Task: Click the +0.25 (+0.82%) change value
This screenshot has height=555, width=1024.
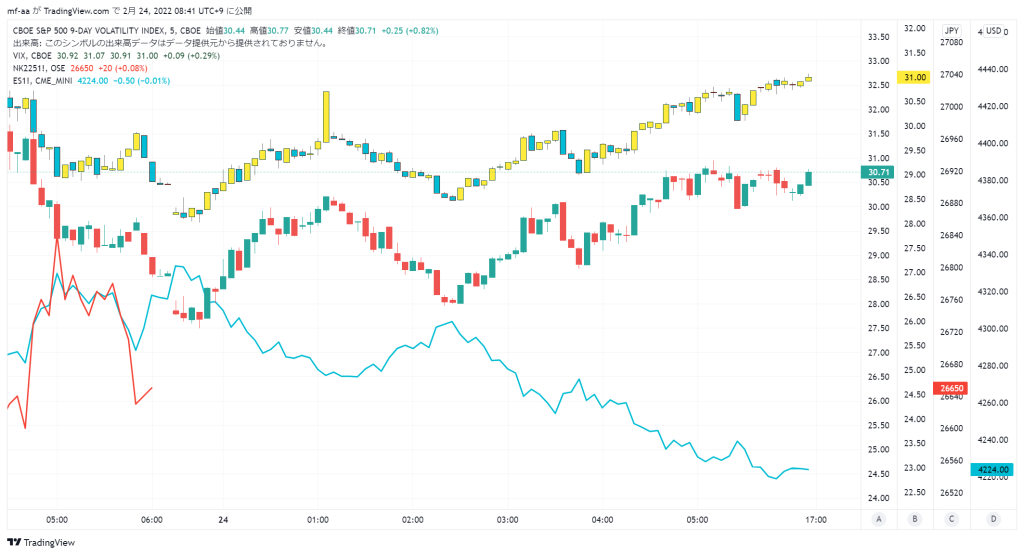Action: click(x=410, y=31)
